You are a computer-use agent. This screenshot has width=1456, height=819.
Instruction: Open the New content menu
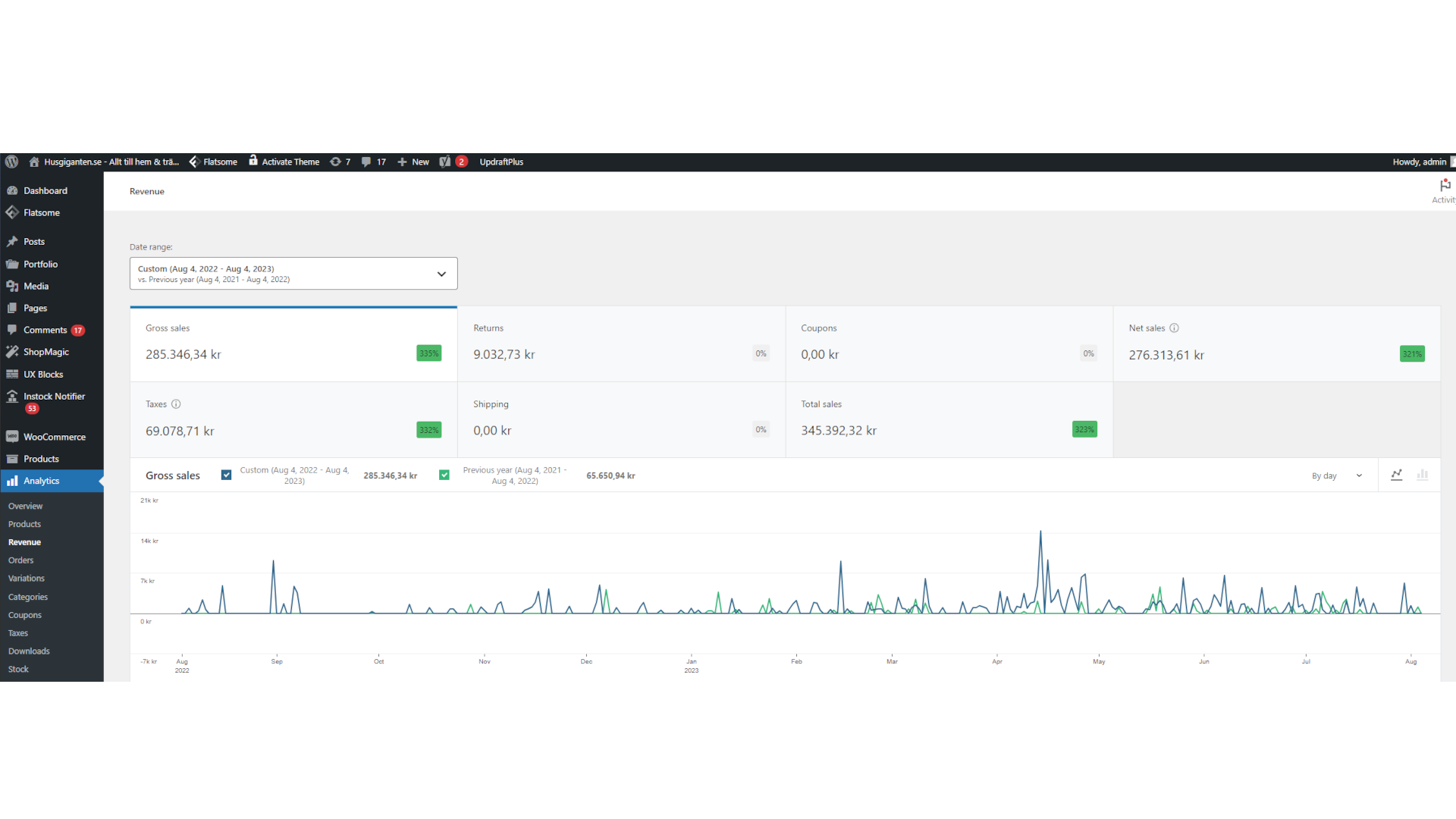coord(413,162)
